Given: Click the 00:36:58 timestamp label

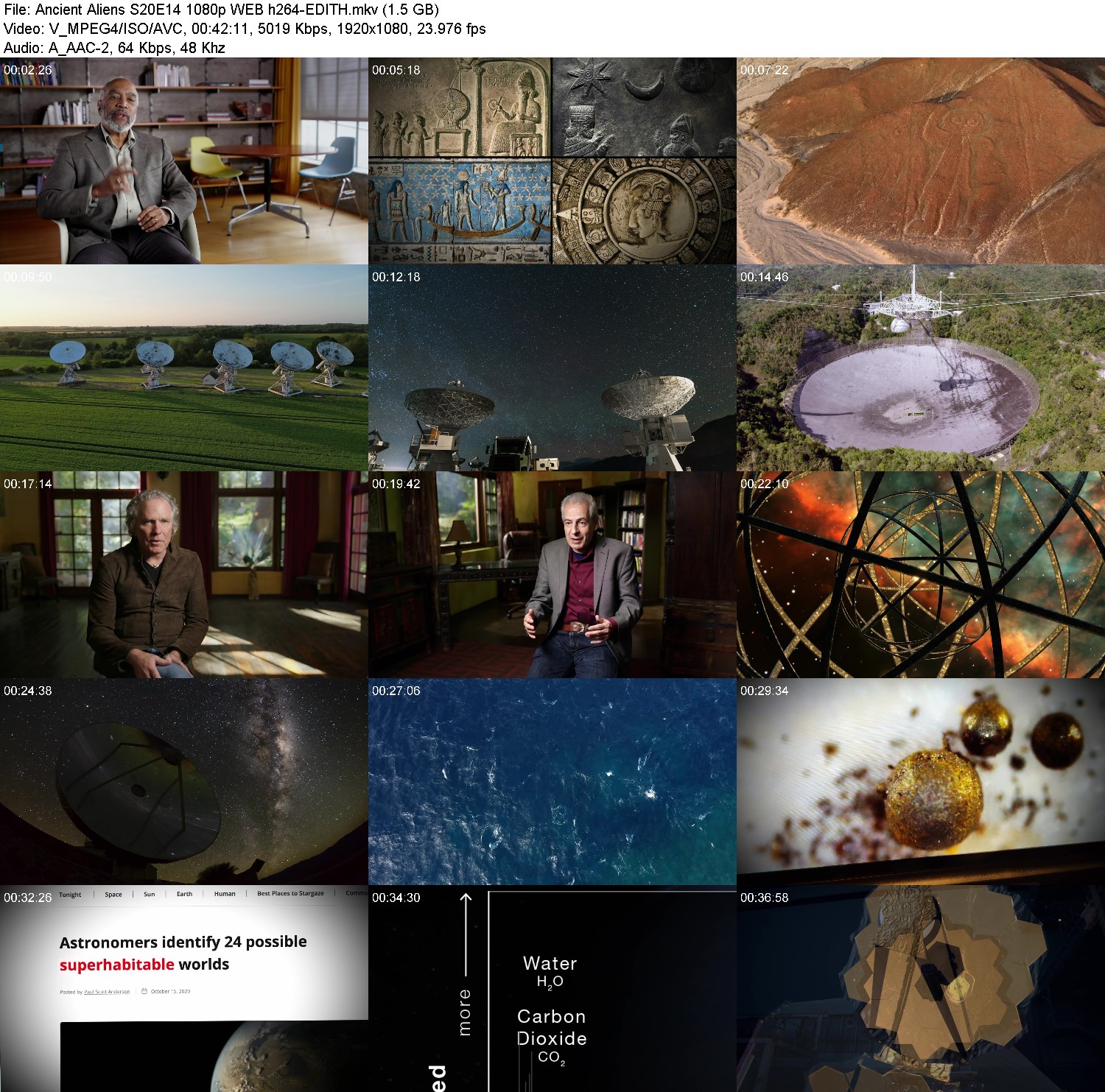Looking at the screenshot, I should point(765,898).
